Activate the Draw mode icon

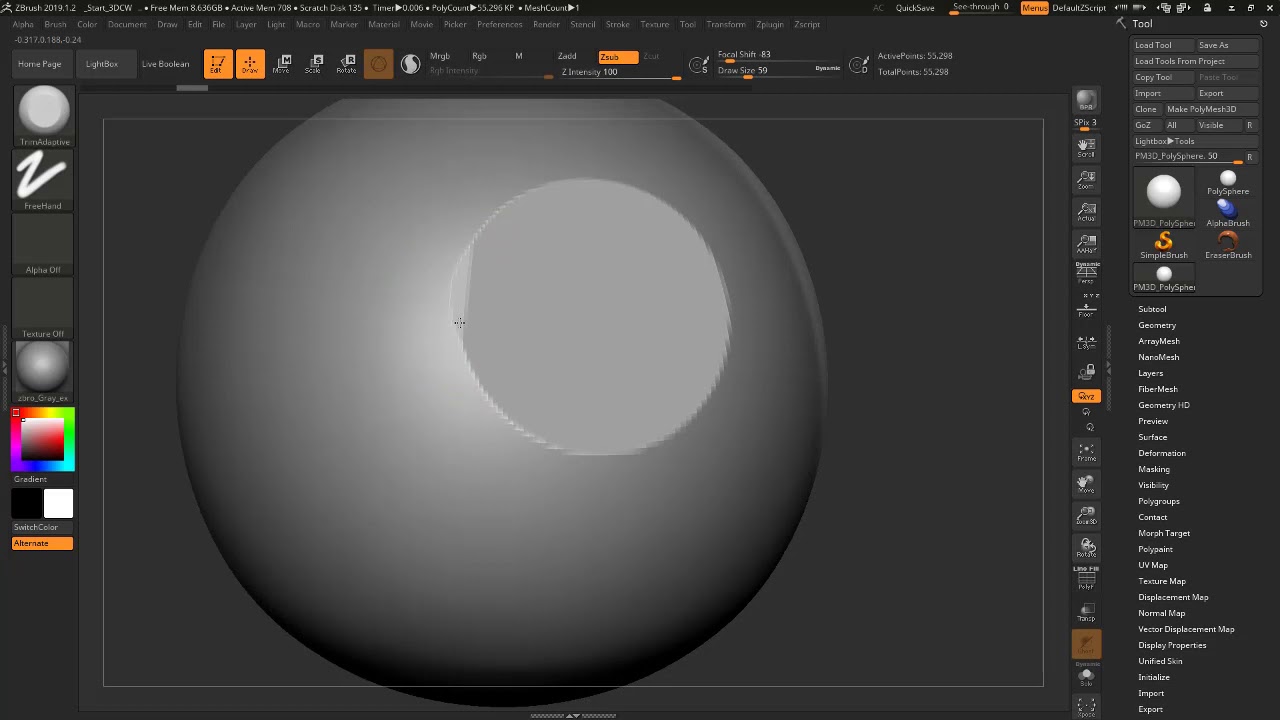[x=250, y=64]
